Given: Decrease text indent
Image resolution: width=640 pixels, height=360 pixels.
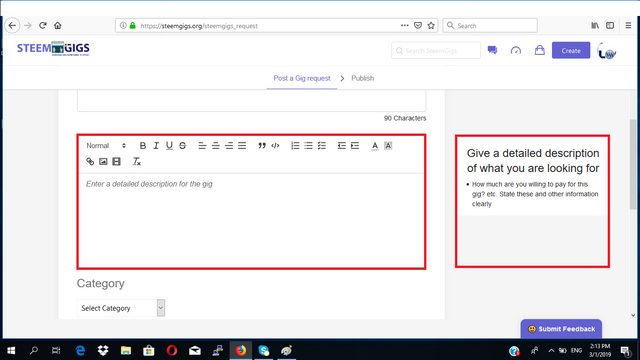Looking at the screenshot, I should tap(342, 145).
